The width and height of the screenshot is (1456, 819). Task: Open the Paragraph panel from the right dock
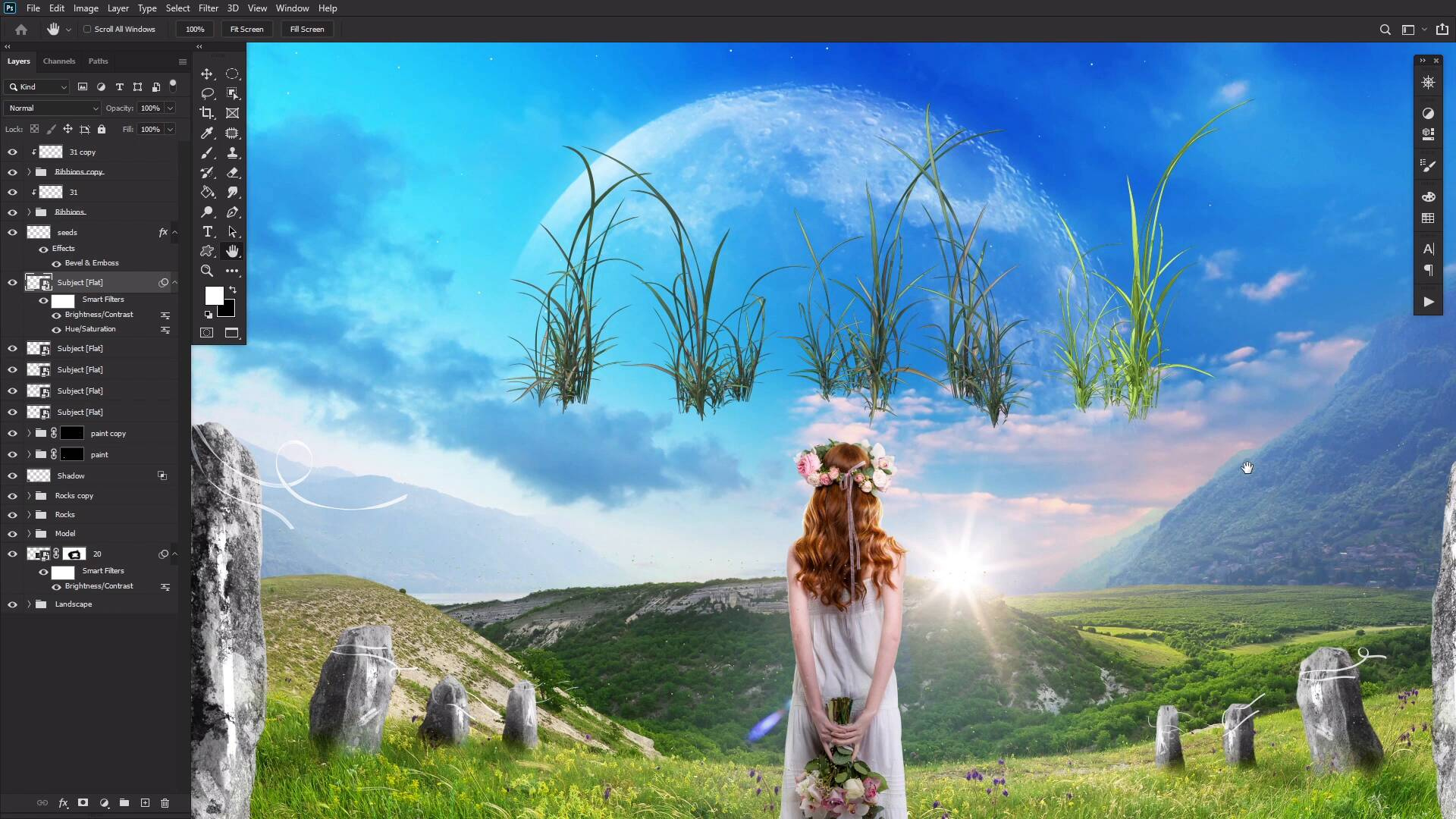point(1429,270)
